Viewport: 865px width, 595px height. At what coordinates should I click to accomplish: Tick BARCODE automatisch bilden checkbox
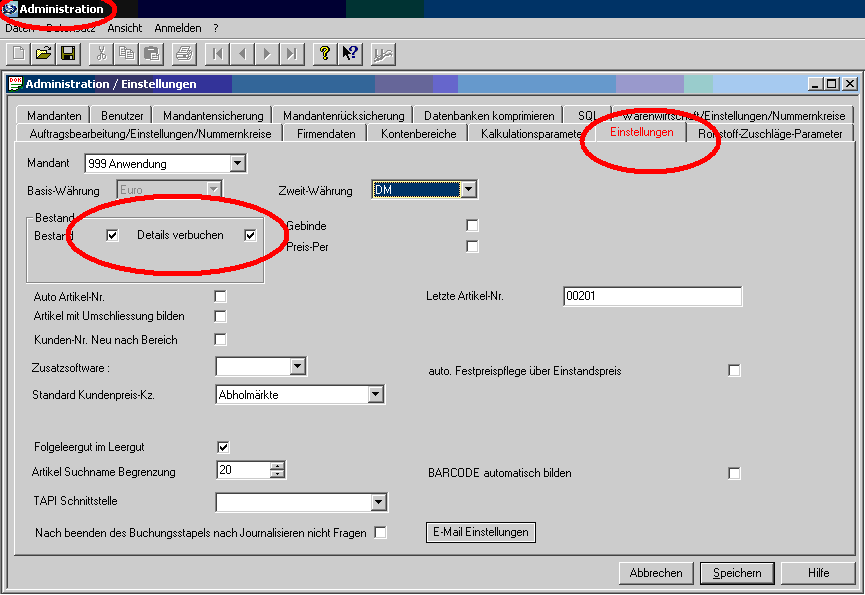[x=735, y=473]
